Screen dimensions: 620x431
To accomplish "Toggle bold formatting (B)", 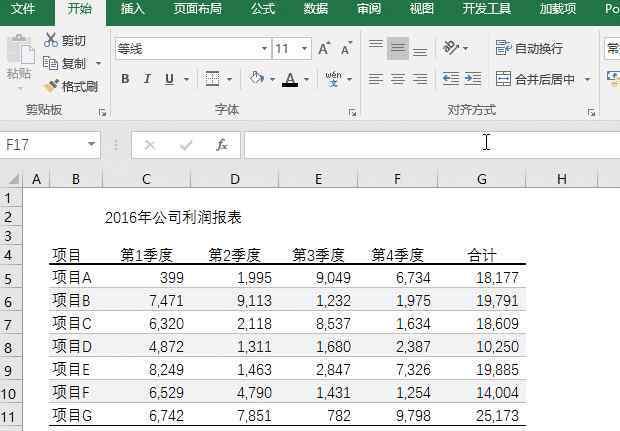I will click(125, 79).
